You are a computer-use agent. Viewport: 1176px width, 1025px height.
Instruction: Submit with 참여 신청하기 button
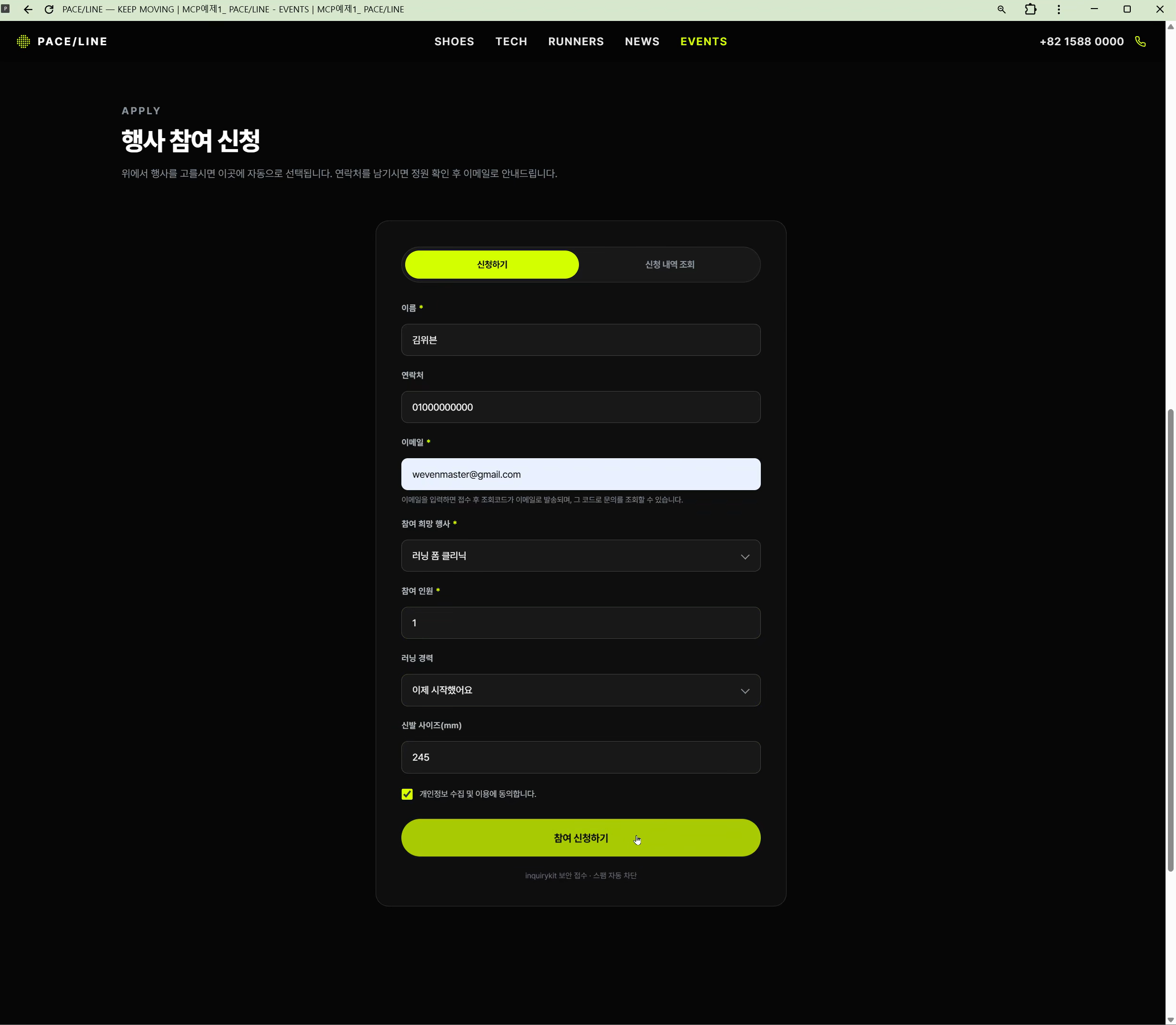[581, 838]
